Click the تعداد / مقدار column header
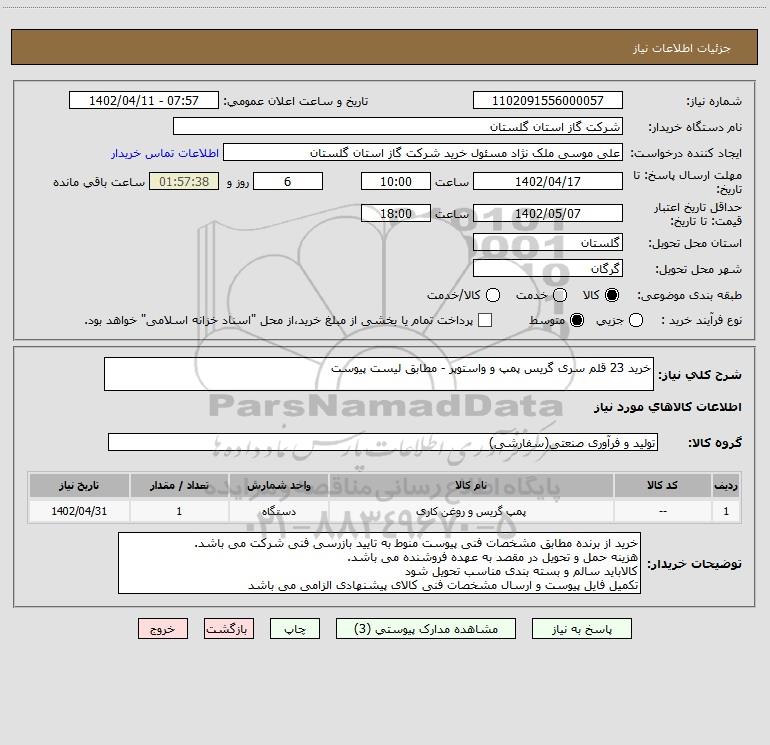 179,486
